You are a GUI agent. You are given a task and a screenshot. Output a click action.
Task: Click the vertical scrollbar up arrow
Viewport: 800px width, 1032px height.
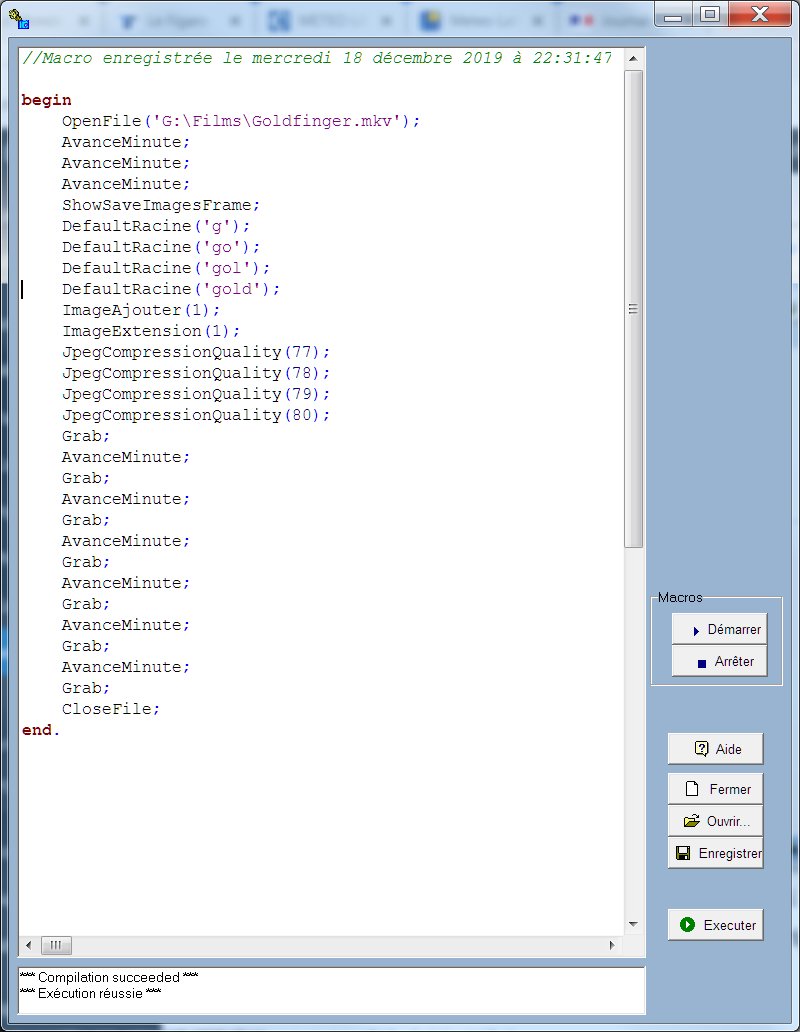[x=633, y=57]
